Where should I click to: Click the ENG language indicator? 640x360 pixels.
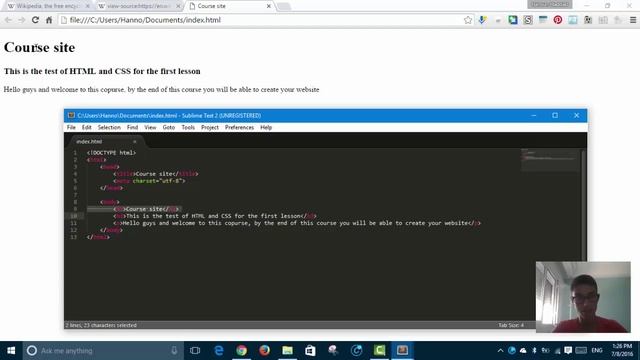(x=597, y=351)
